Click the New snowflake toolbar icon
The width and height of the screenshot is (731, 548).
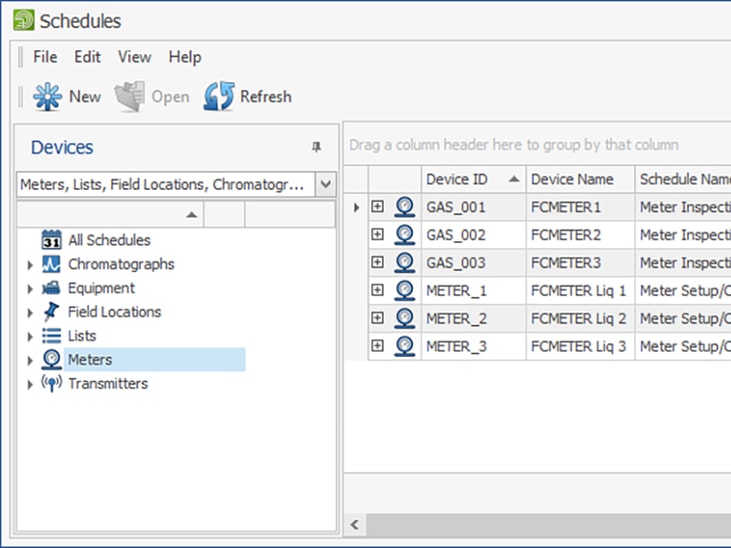(x=47, y=97)
